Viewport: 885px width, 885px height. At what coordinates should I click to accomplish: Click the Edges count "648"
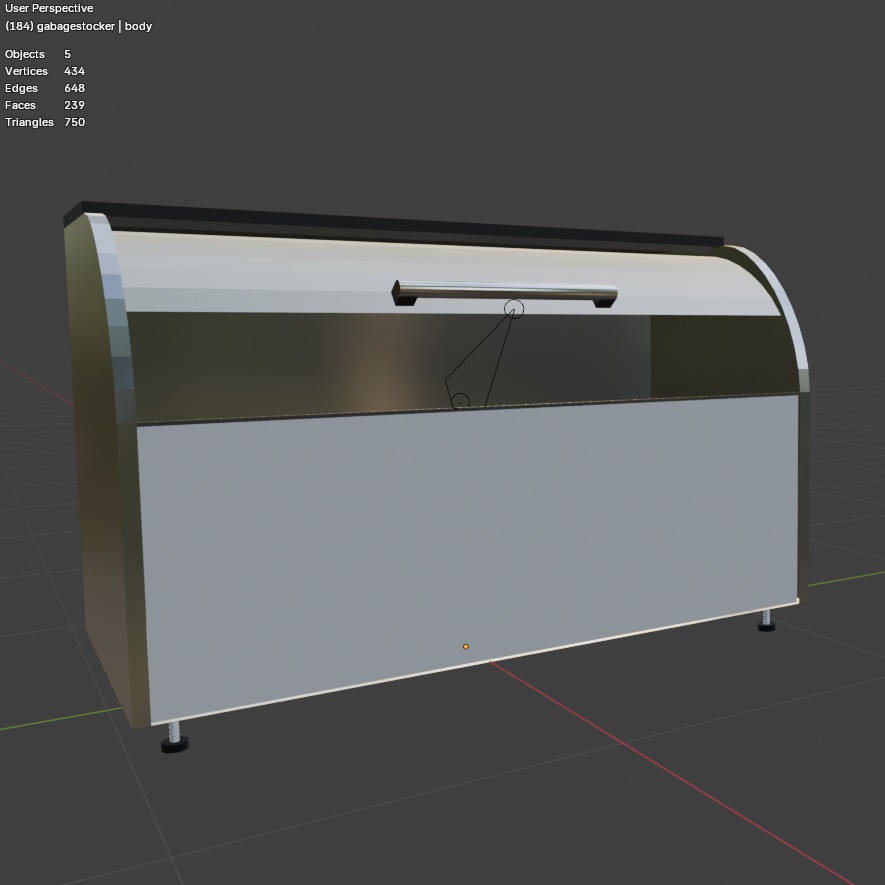75,88
